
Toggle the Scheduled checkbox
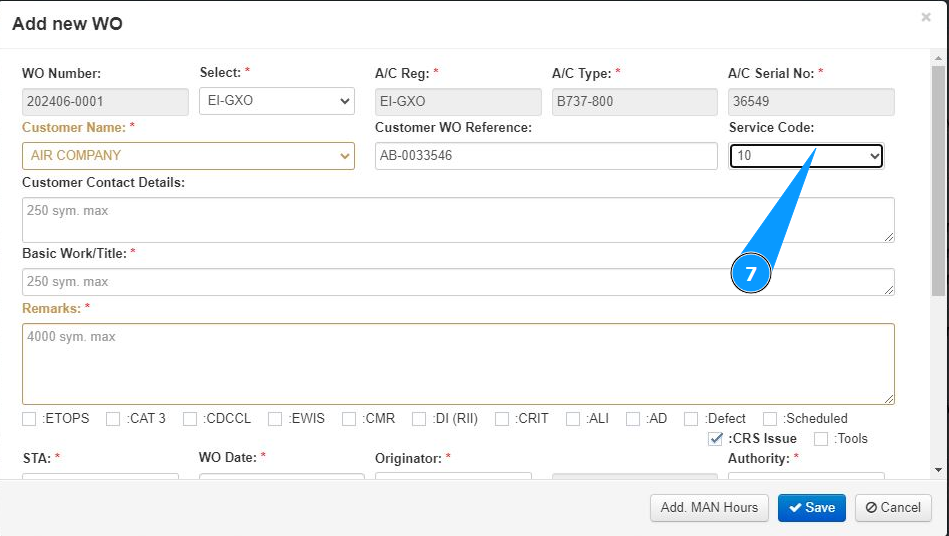[x=770, y=419]
